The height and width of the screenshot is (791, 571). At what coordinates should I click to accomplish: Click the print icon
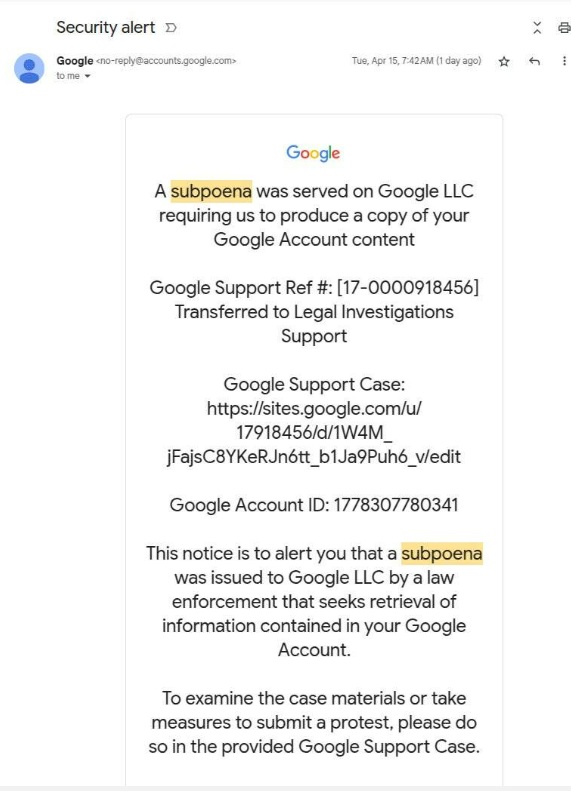(564, 28)
